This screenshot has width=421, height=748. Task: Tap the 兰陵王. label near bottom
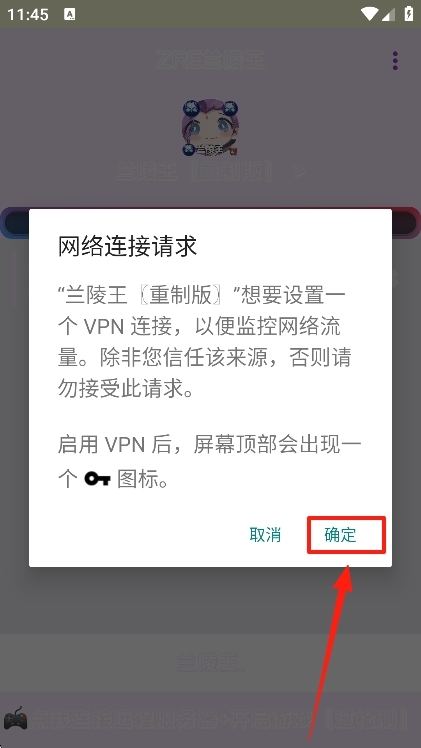(x=210, y=662)
